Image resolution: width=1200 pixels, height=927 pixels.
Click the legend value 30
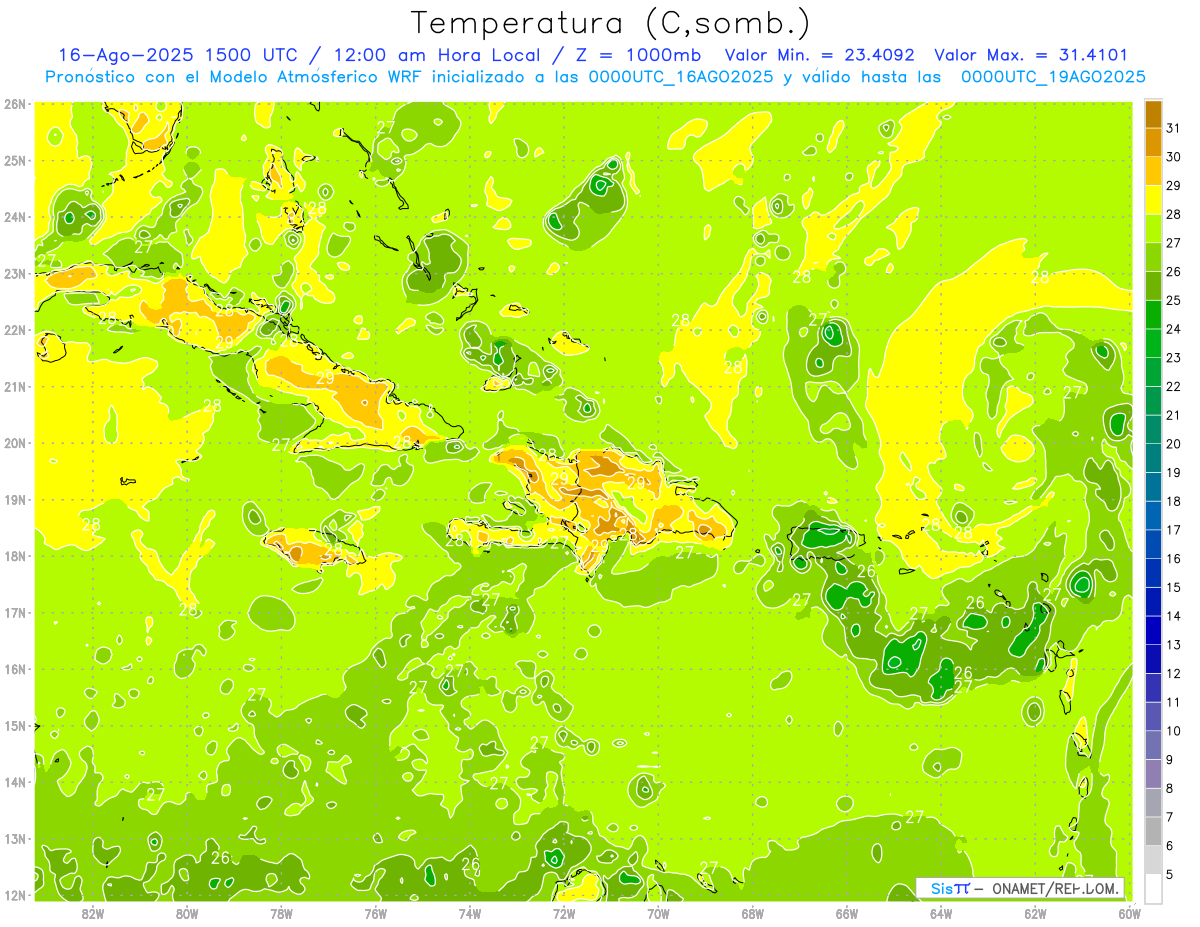click(x=1174, y=157)
